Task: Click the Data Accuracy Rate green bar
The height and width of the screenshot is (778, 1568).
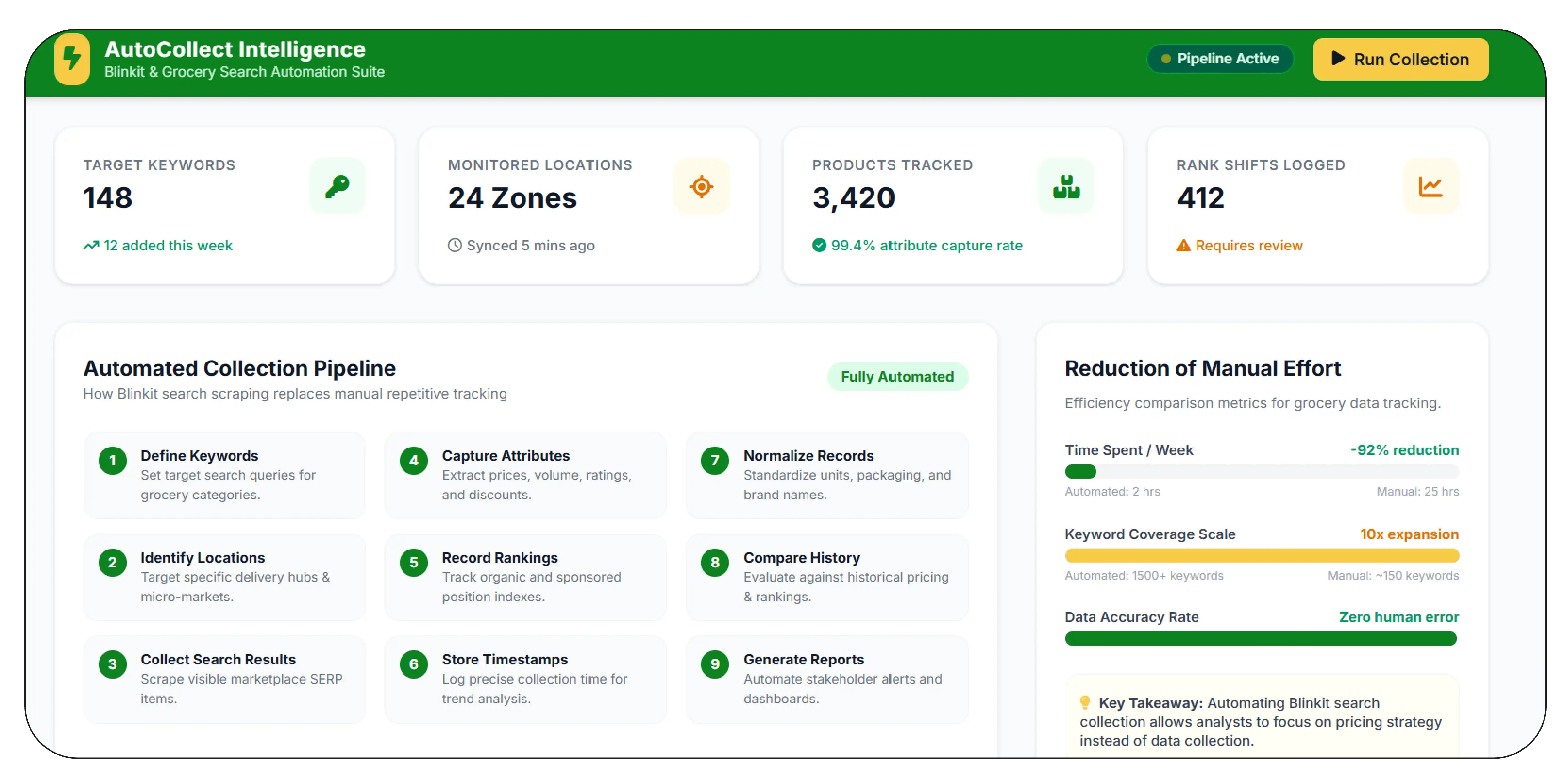Action: (1261, 639)
